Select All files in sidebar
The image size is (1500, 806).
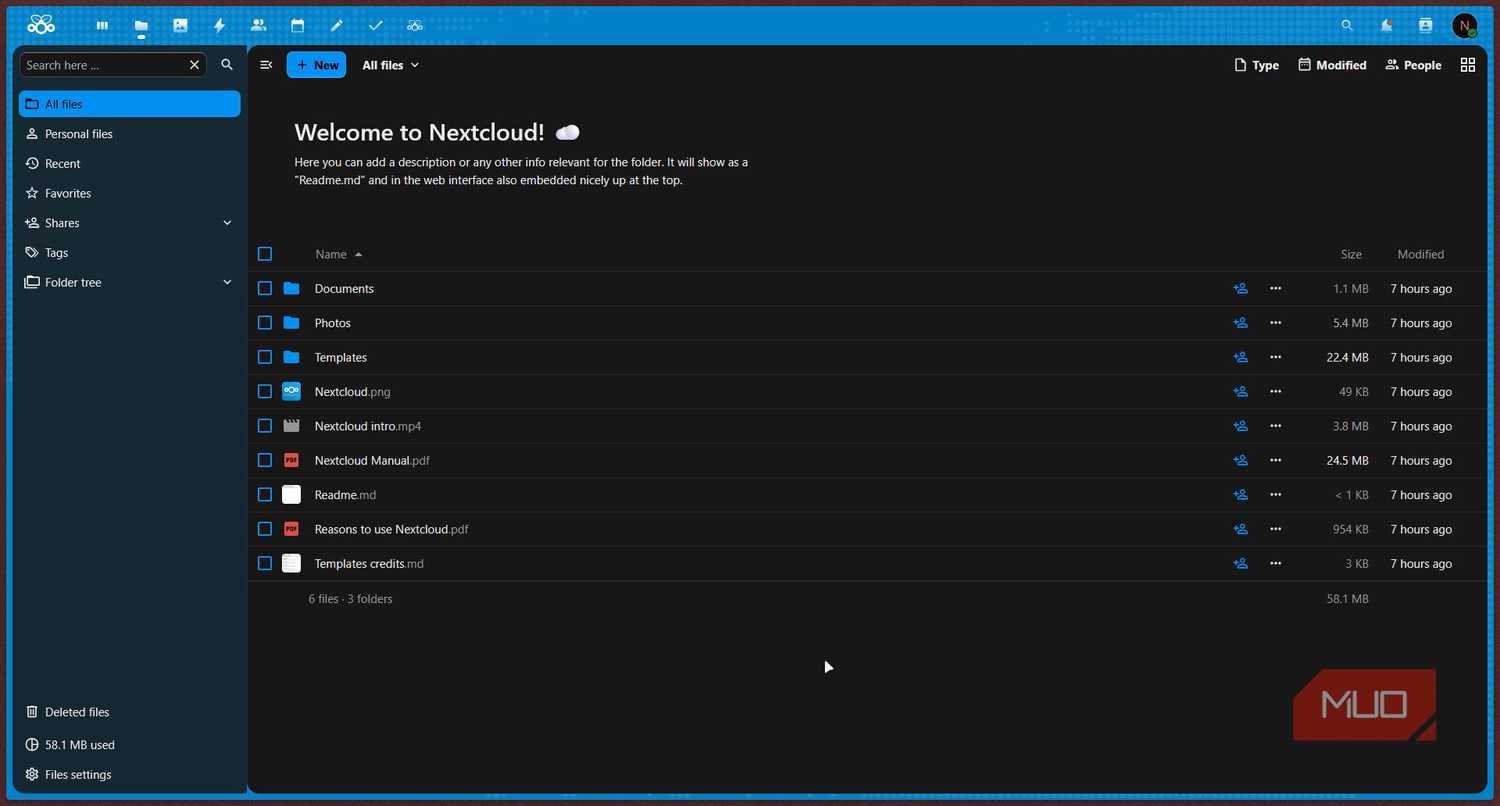pyautogui.click(x=130, y=104)
